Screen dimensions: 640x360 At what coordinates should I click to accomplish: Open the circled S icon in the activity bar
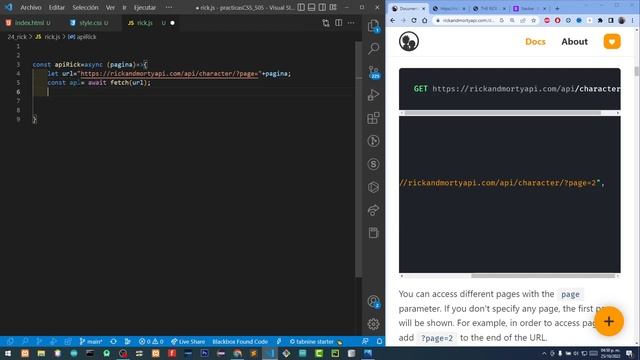tap(373, 164)
